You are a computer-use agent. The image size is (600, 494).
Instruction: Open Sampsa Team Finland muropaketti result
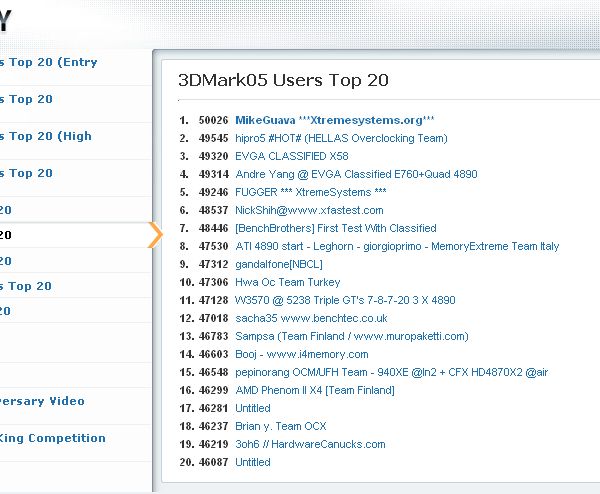(352, 336)
